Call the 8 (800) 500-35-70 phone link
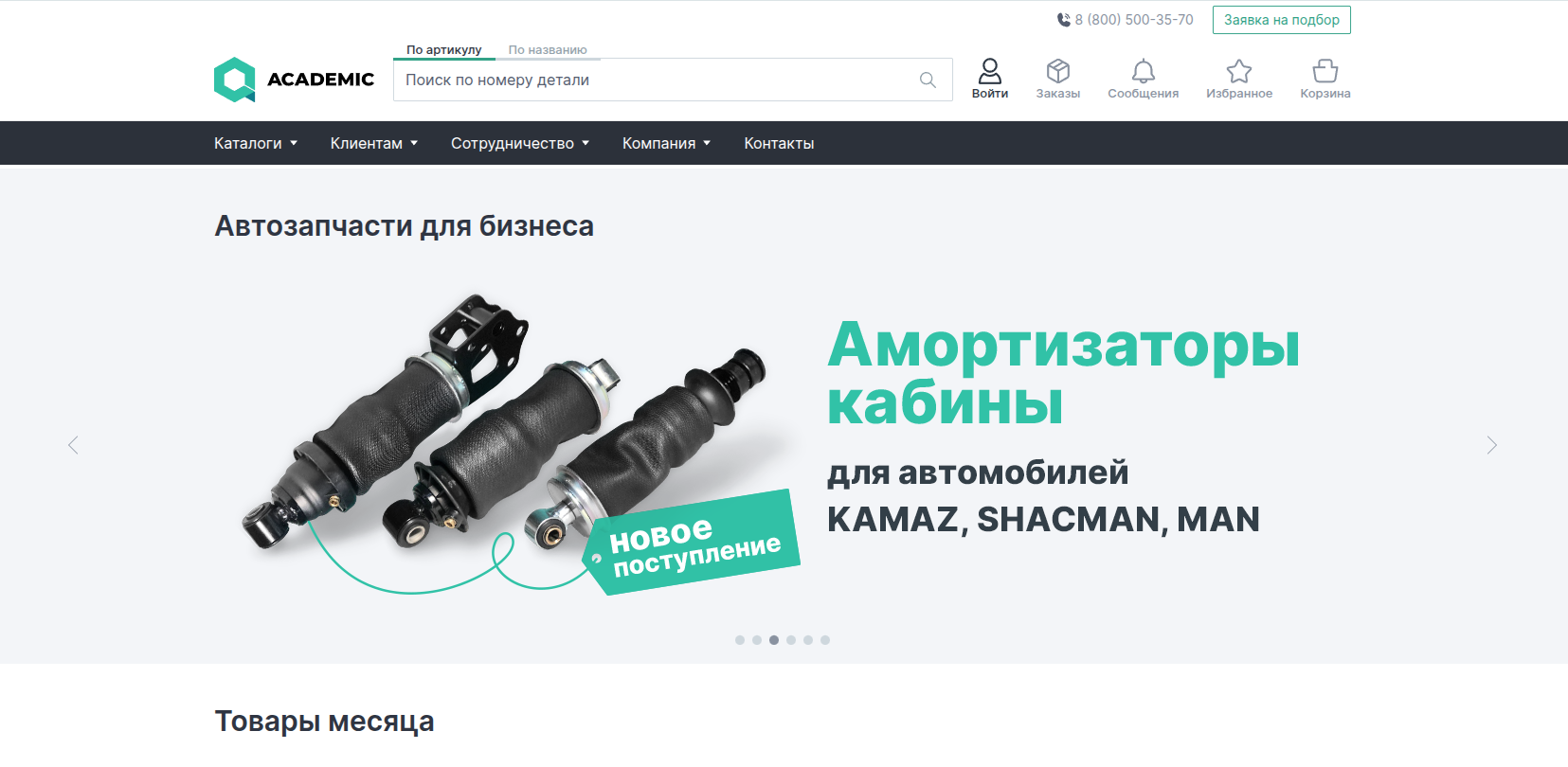The height and width of the screenshot is (767, 1568). 1126,20
